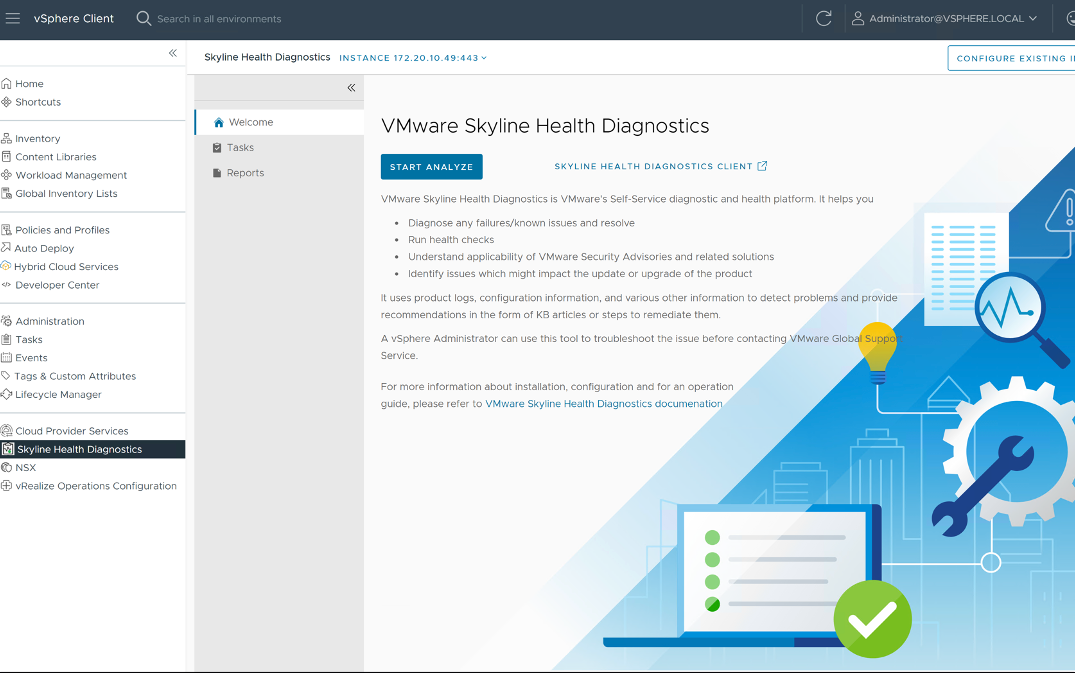Click the Lifecycle Manager icon
Screen dimensions: 1075x673
pyautogui.click(x=7, y=395)
